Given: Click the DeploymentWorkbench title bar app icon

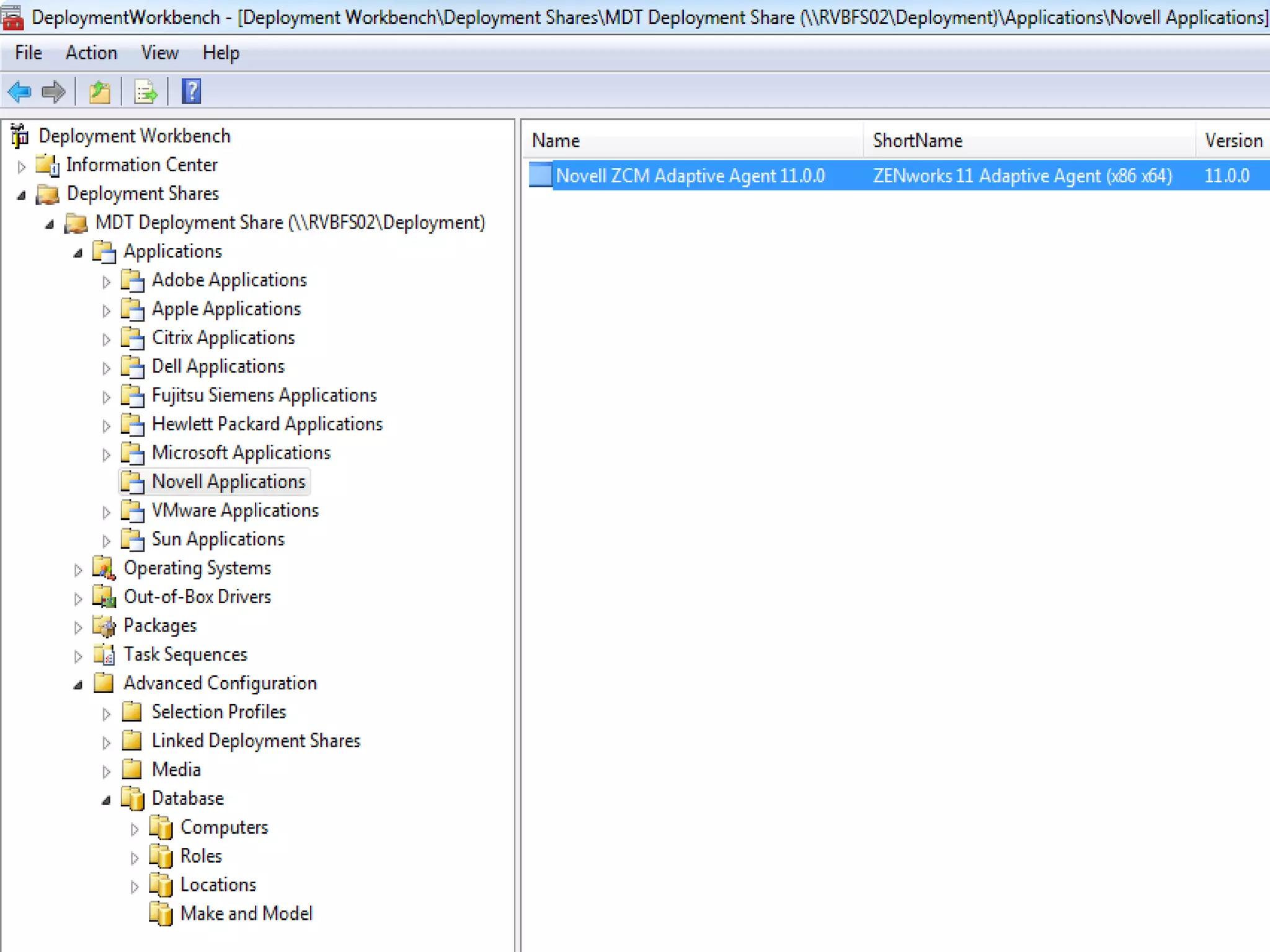Looking at the screenshot, I should 12,17.
